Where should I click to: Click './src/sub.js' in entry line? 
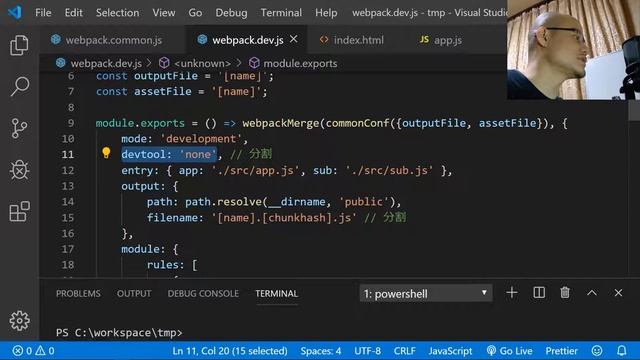pyautogui.click(x=389, y=170)
